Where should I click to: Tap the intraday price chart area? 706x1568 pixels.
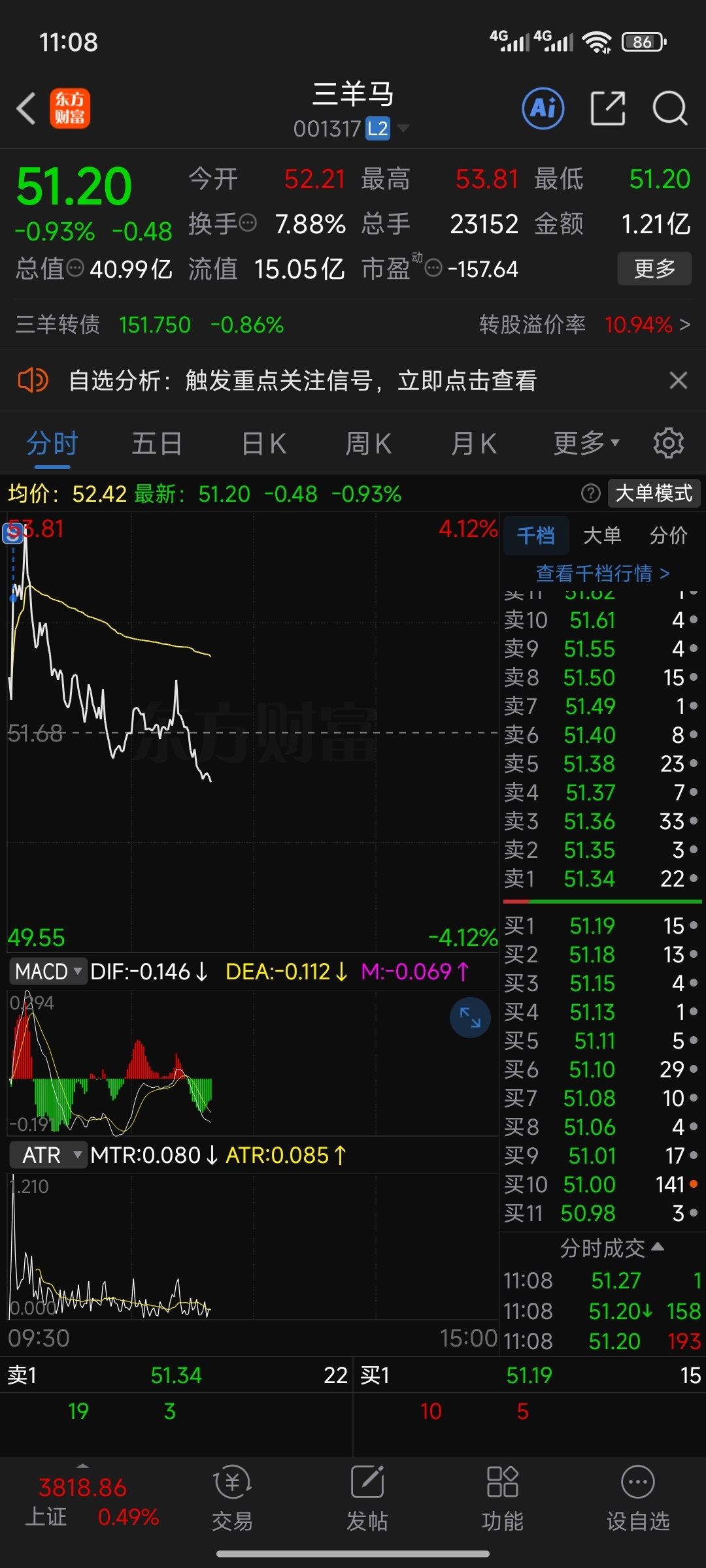[x=252, y=732]
